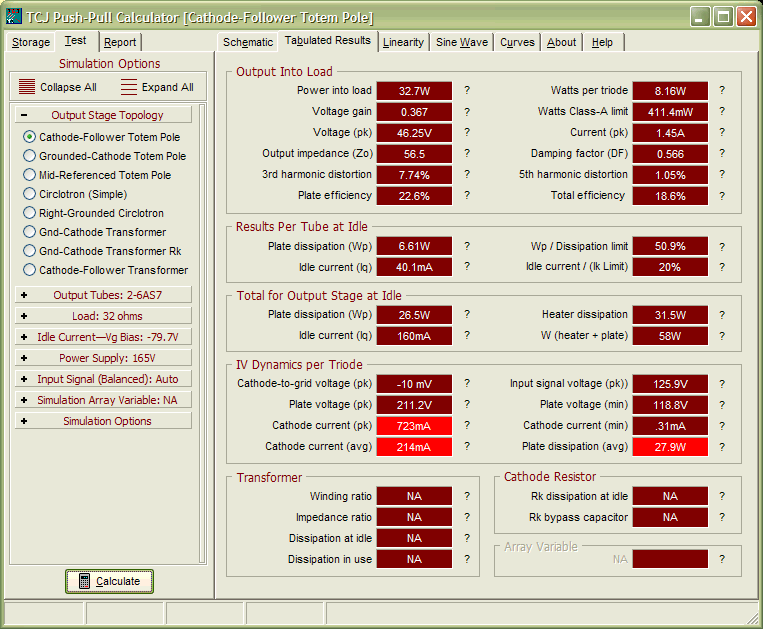Switch to the Schematic tab

click(247, 42)
